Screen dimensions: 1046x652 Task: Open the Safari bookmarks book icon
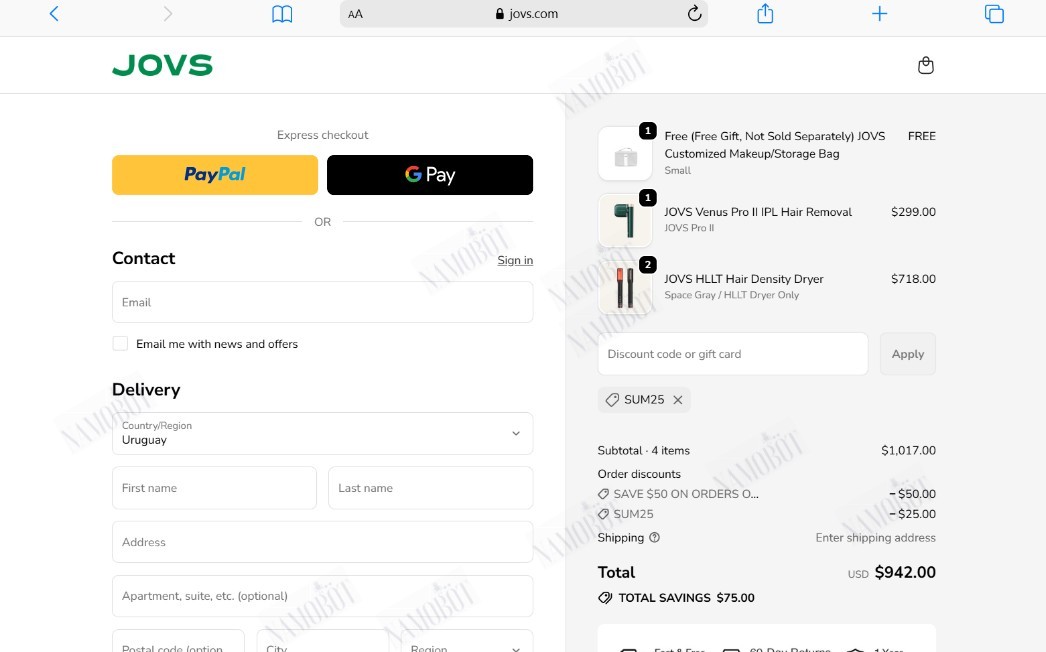(x=282, y=14)
